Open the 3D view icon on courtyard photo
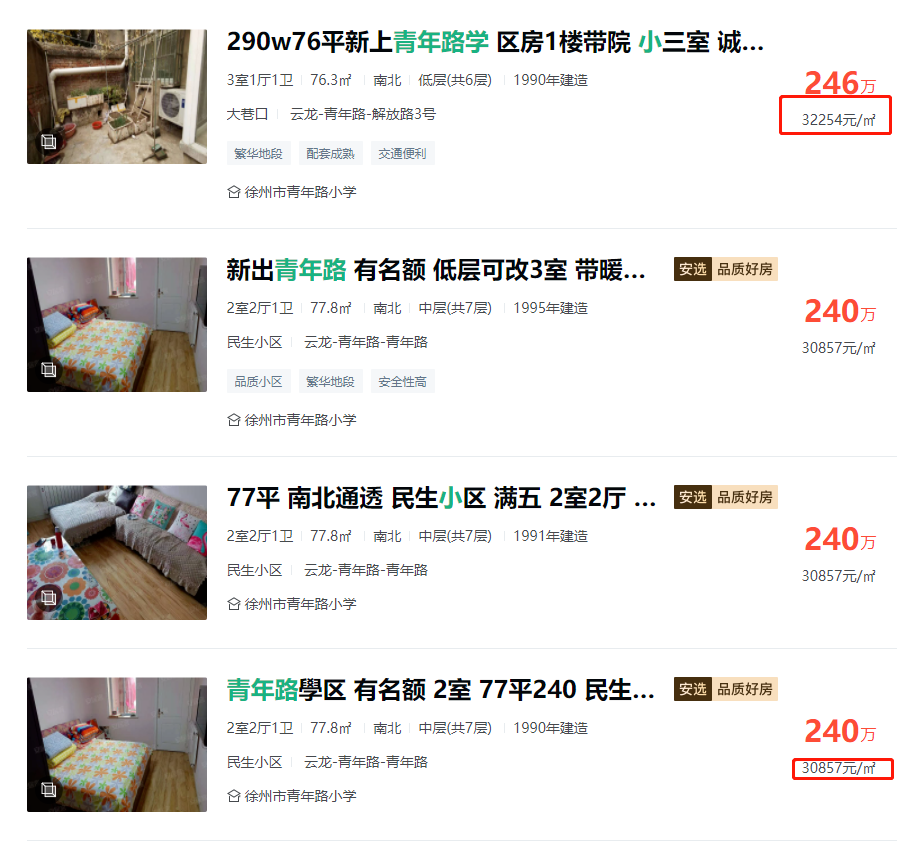Viewport: 919px width, 847px height. coord(49,141)
